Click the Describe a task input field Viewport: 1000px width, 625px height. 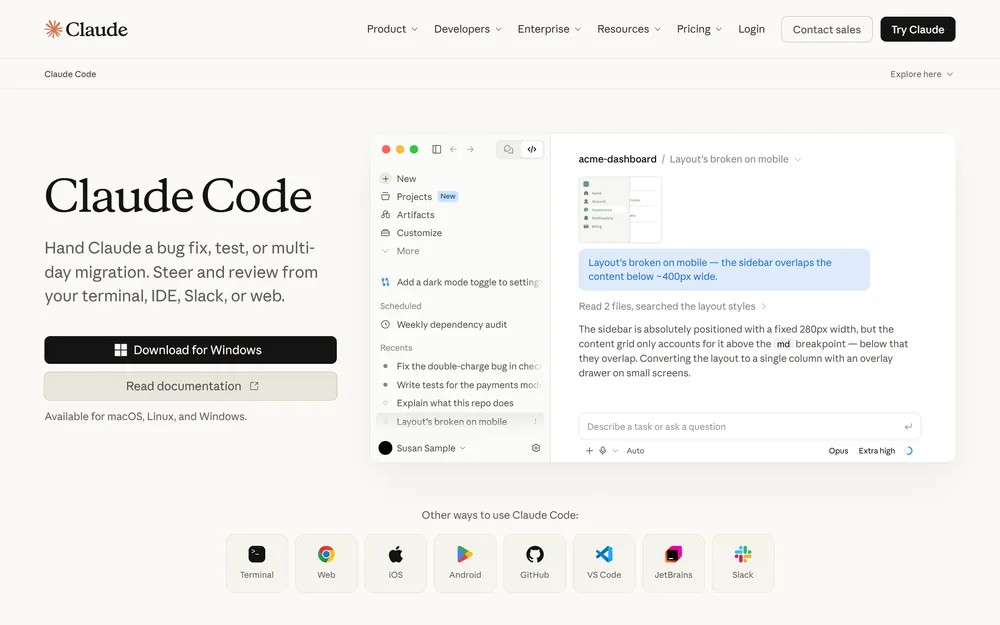[x=749, y=427]
